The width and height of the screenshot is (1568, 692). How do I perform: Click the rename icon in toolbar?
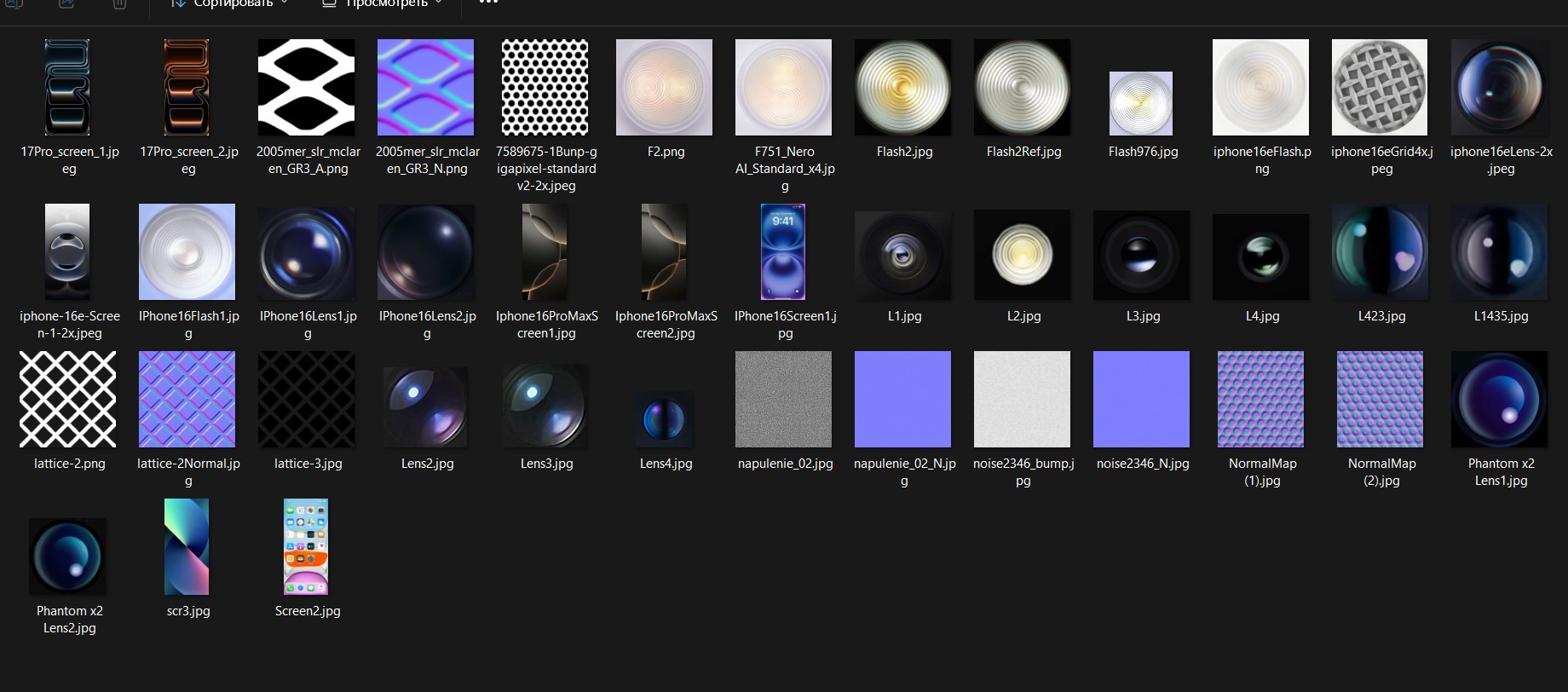[14, 4]
